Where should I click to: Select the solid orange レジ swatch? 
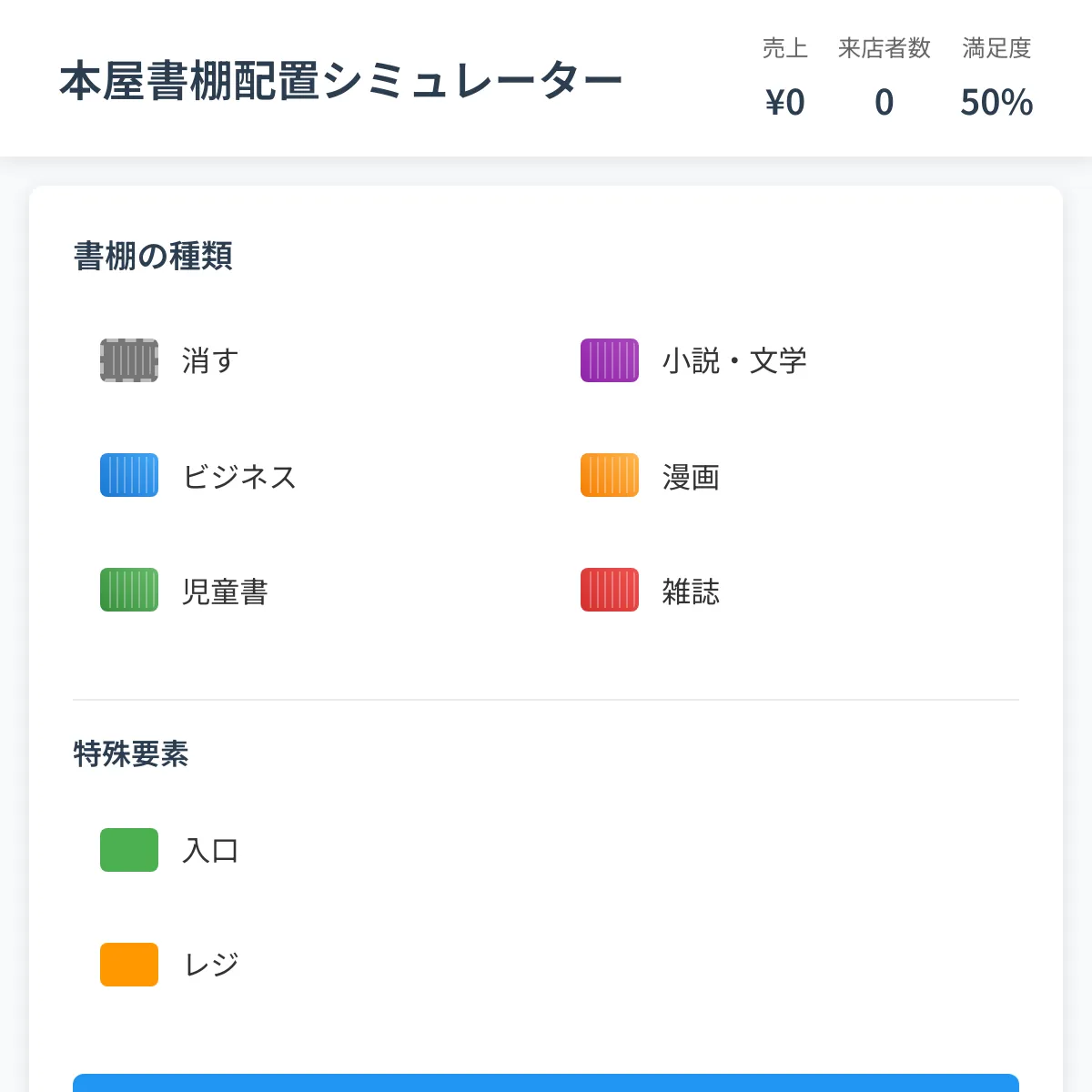(129, 965)
